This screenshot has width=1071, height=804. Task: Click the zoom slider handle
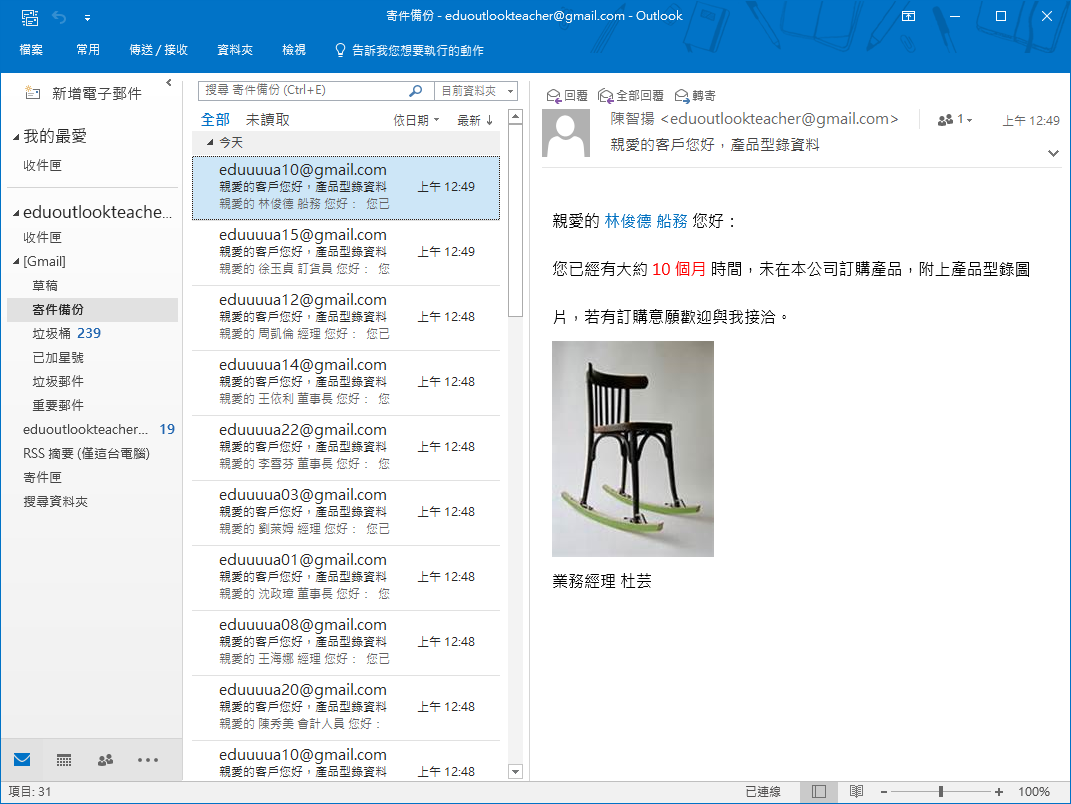coord(940,791)
